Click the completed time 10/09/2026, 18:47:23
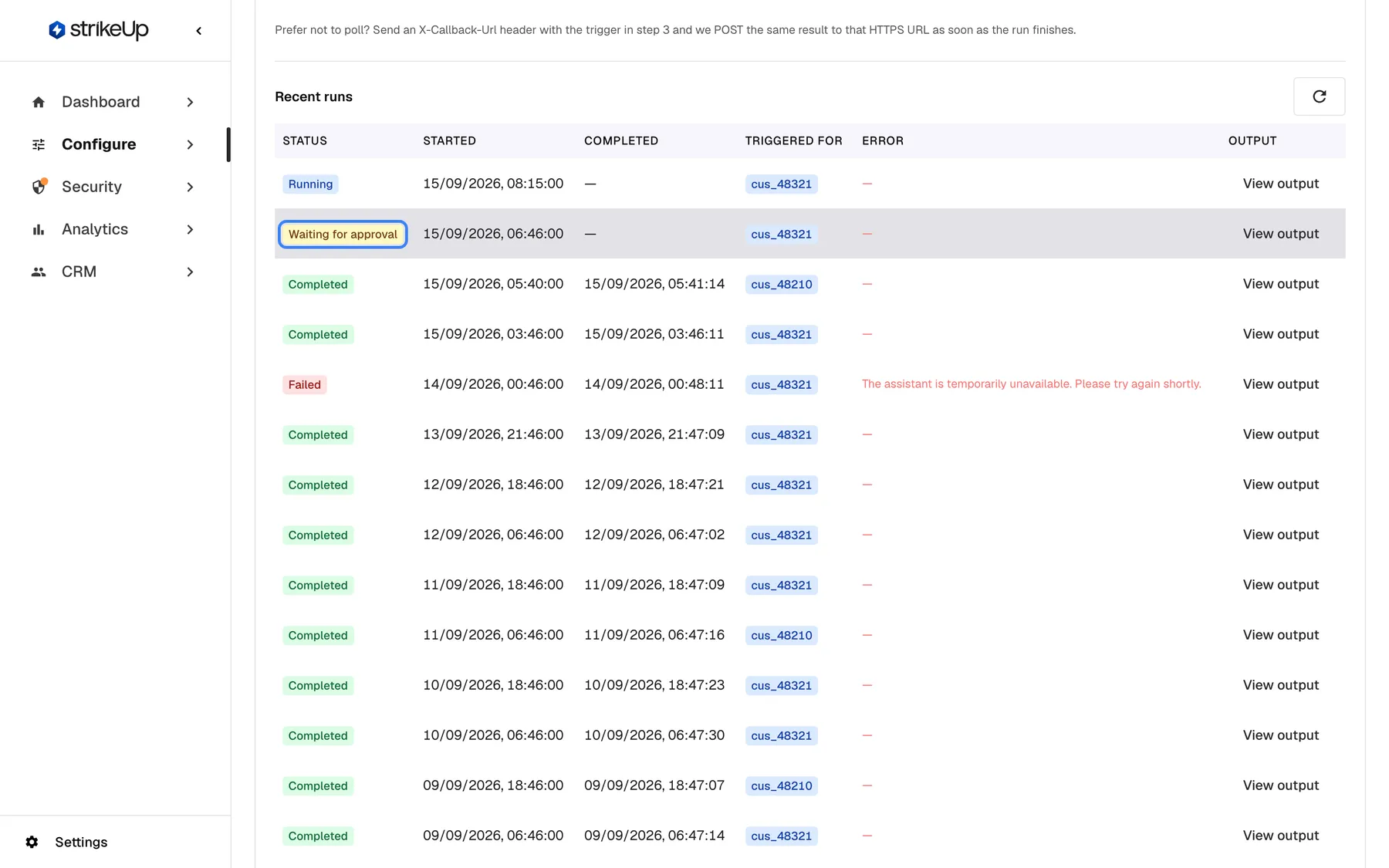Image resolution: width=1389 pixels, height=868 pixels. 654,685
